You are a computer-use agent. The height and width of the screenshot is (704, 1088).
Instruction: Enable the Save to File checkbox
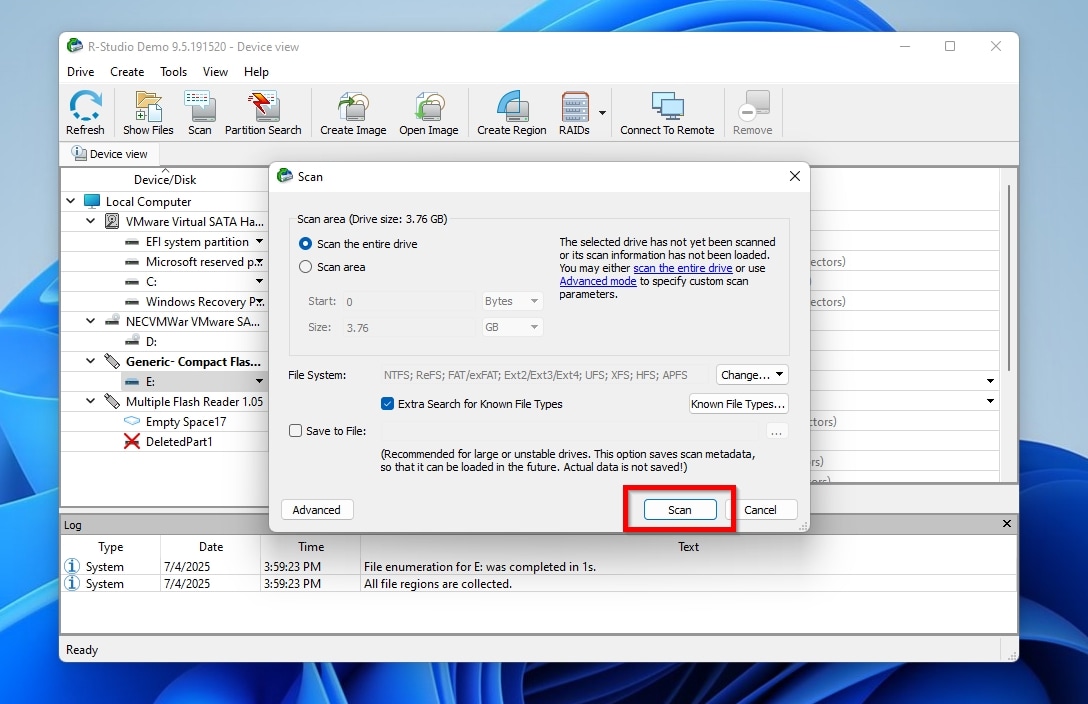(x=296, y=431)
